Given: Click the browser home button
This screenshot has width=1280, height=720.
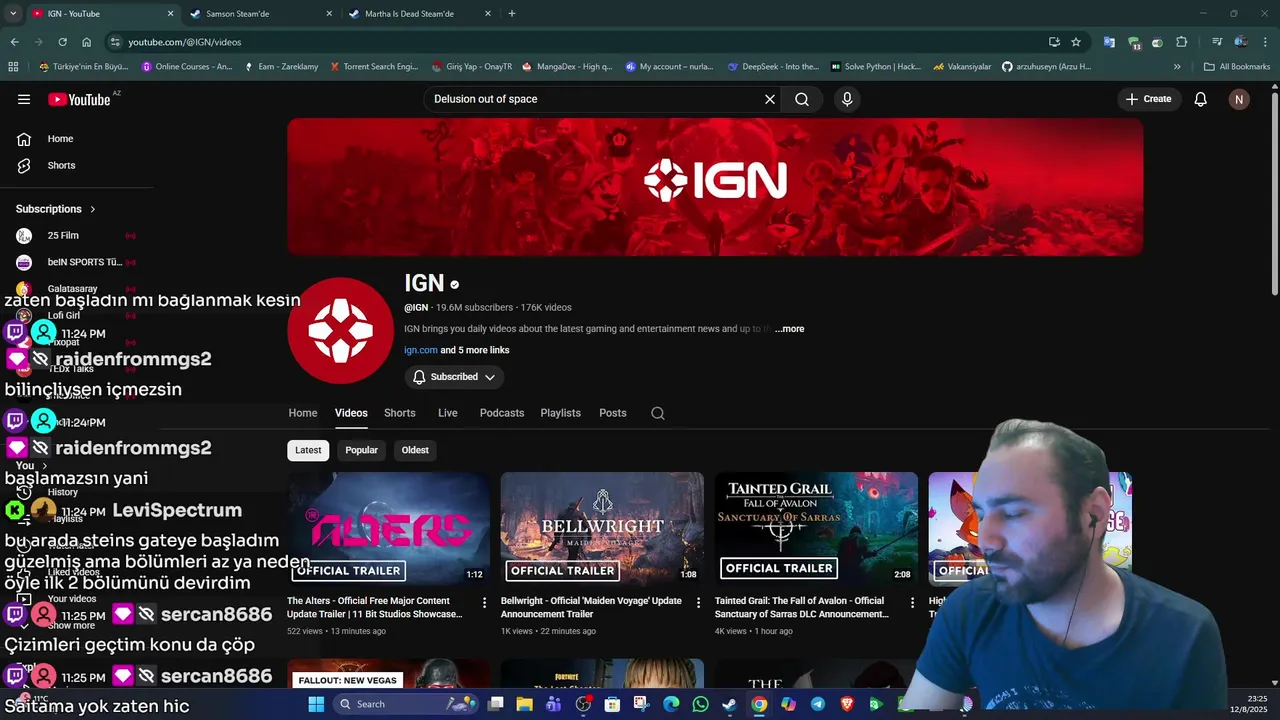Looking at the screenshot, I should 87,42.
